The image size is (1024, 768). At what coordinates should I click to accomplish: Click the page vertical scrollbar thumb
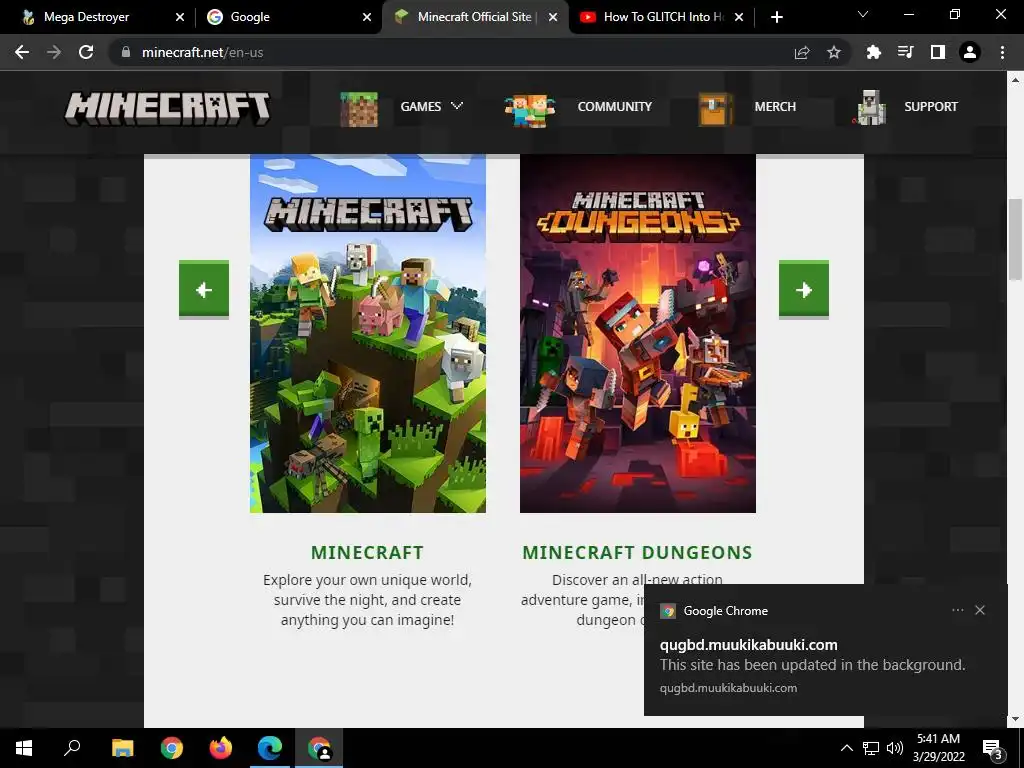(1015, 239)
